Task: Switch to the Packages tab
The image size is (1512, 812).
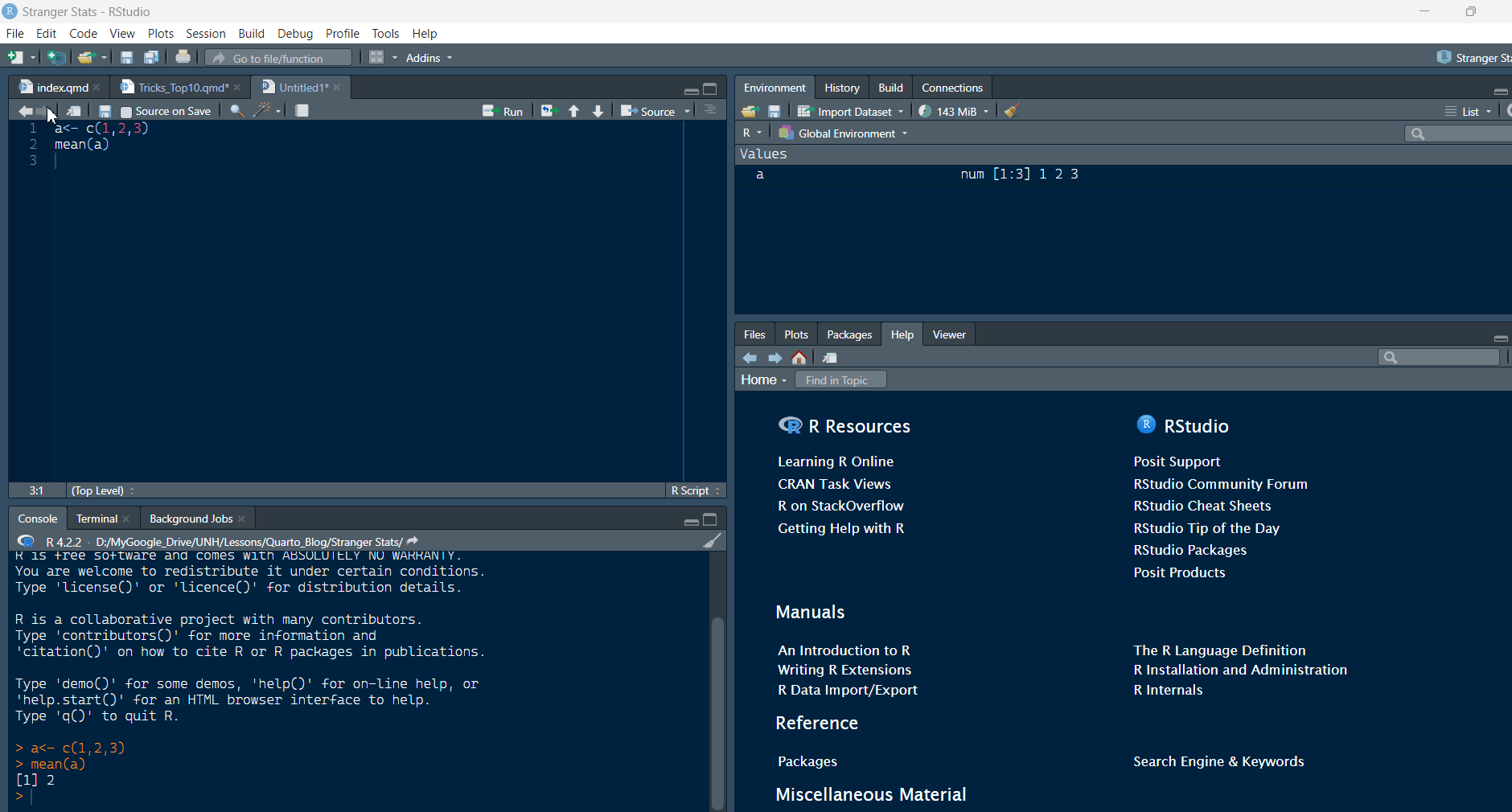Action: click(848, 334)
